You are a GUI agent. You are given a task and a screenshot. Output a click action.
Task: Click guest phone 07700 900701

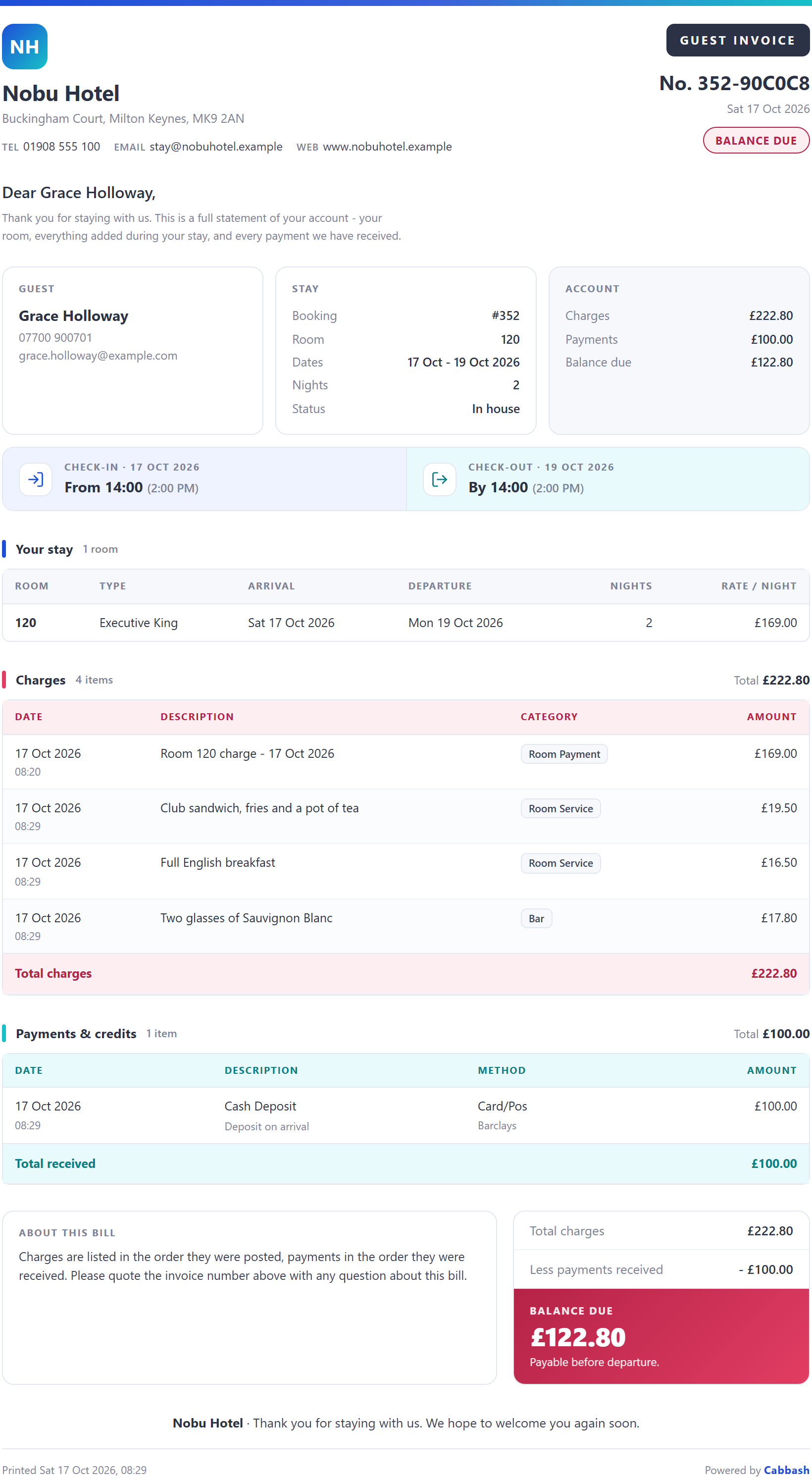[55, 338]
